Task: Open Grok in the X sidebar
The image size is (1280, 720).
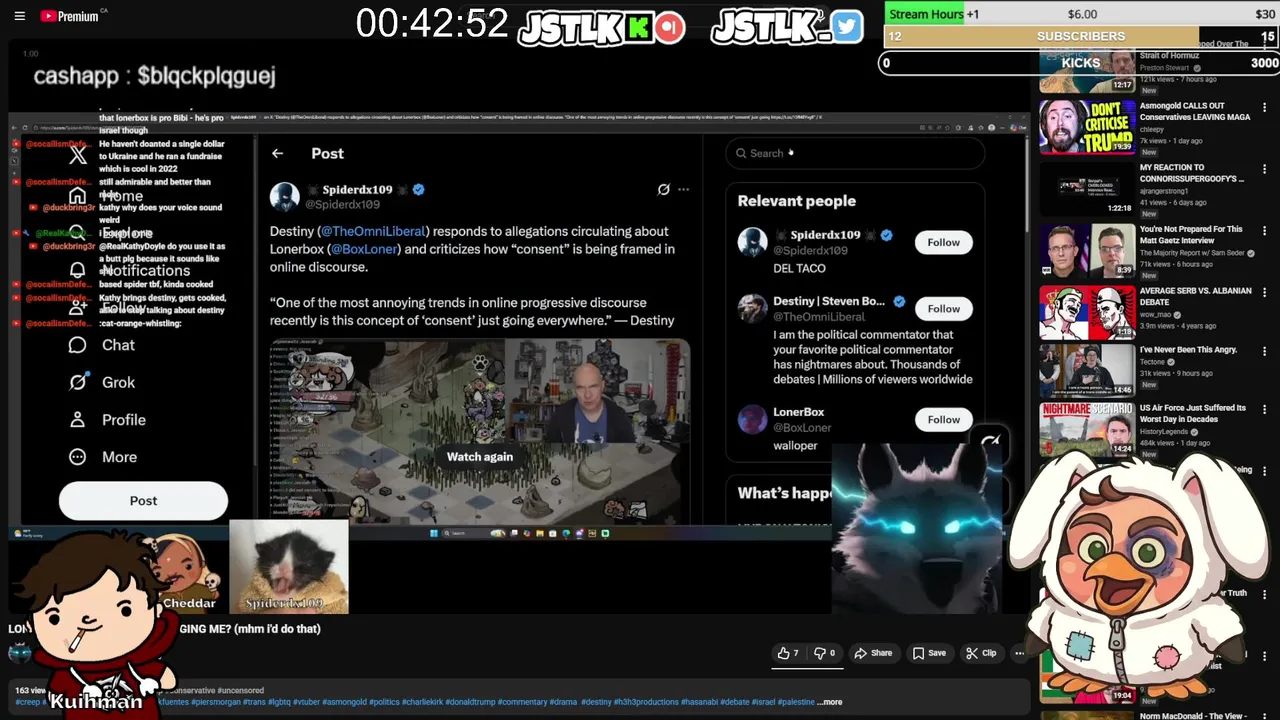Action: point(102,382)
